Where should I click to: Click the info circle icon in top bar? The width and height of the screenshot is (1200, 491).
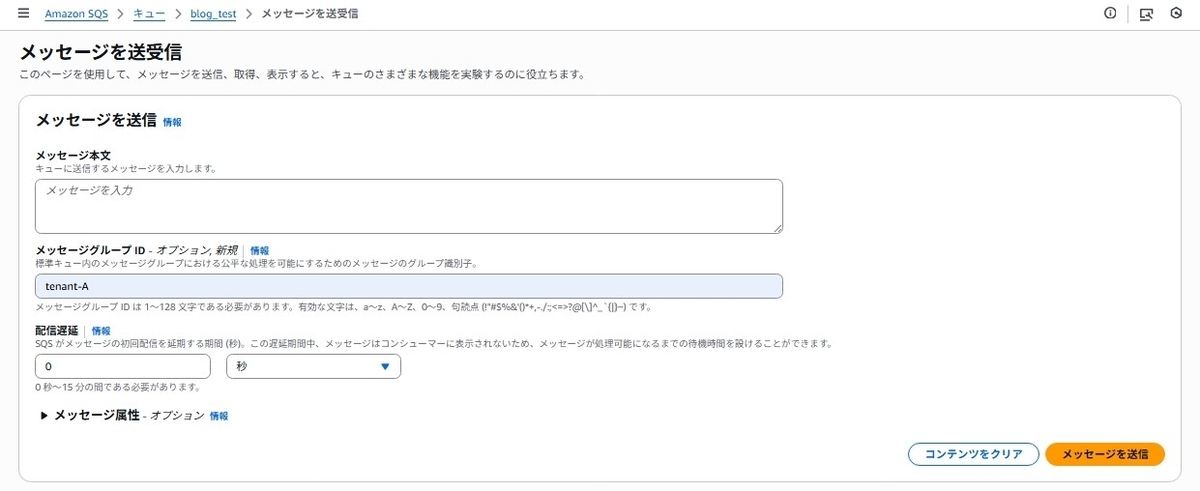point(1110,14)
